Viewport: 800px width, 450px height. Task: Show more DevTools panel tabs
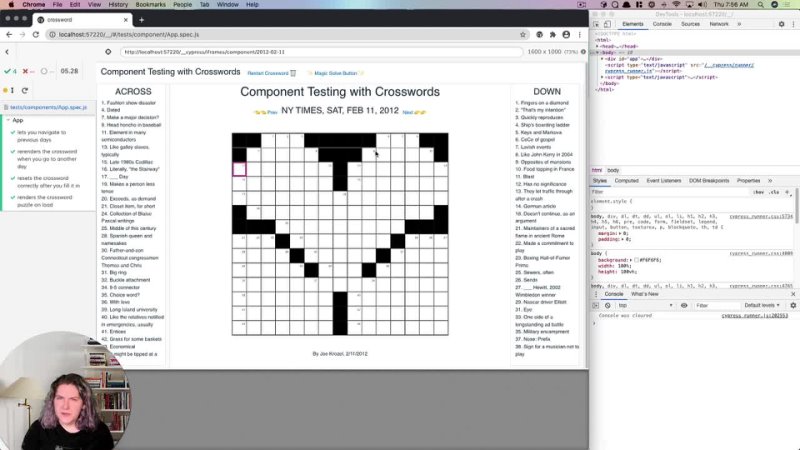(x=739, y=24)
